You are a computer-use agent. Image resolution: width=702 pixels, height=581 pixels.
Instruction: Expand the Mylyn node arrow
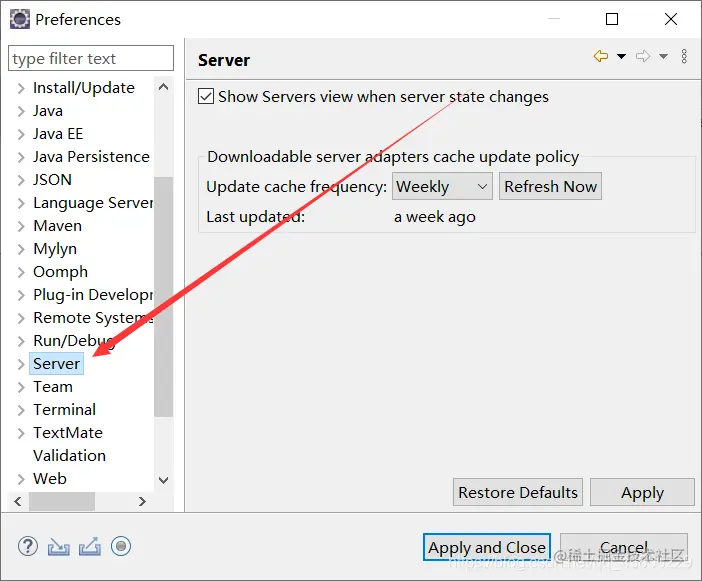pyautogui.click(x=21, y=249)
